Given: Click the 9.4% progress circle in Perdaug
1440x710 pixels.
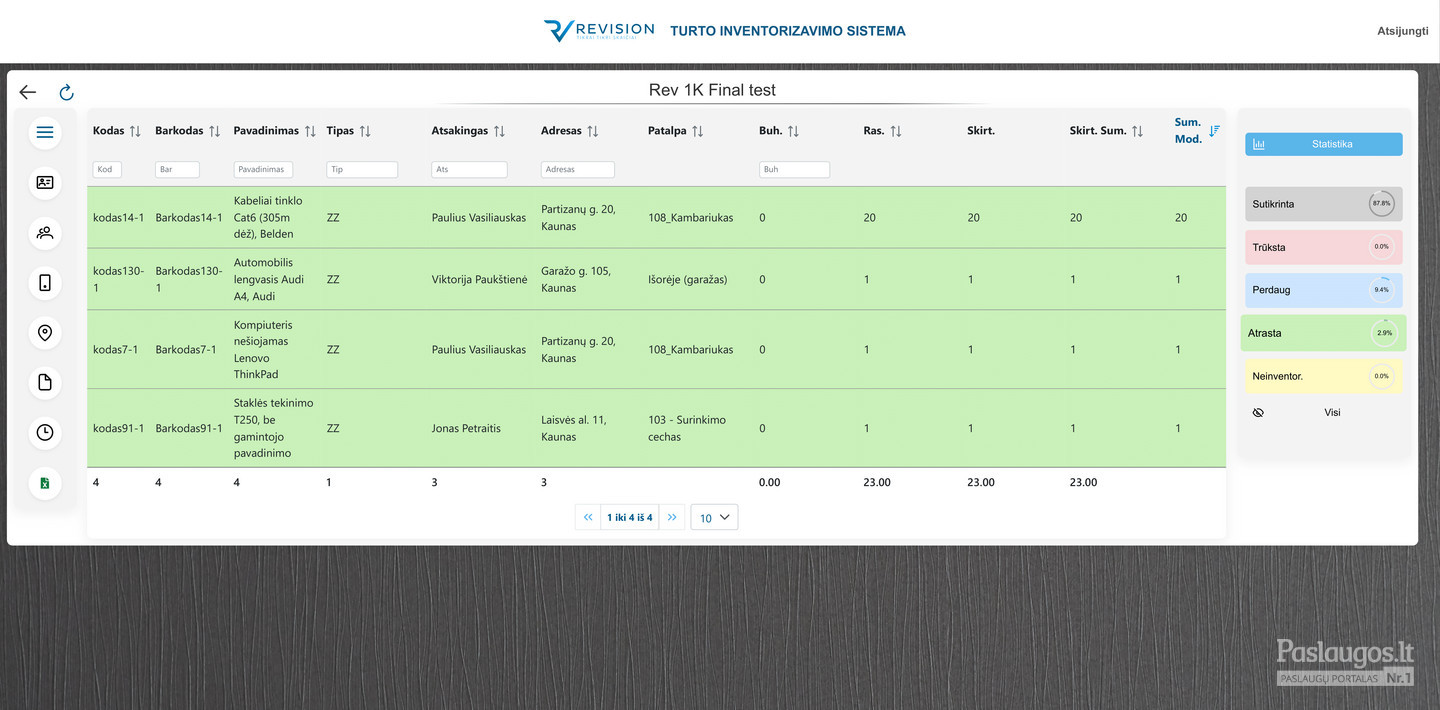Looking at the screenshot, I should (x=1382, y=290).
